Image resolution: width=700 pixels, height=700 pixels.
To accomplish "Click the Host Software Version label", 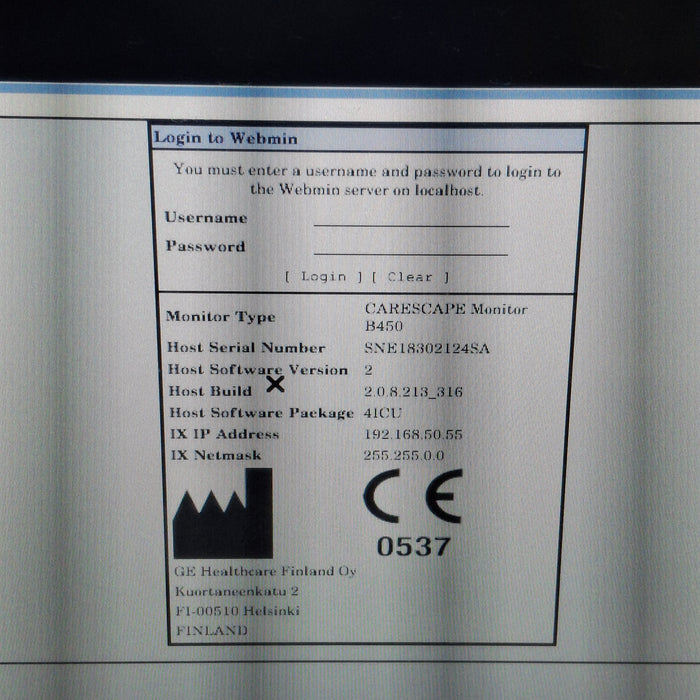I will [257, 370].
